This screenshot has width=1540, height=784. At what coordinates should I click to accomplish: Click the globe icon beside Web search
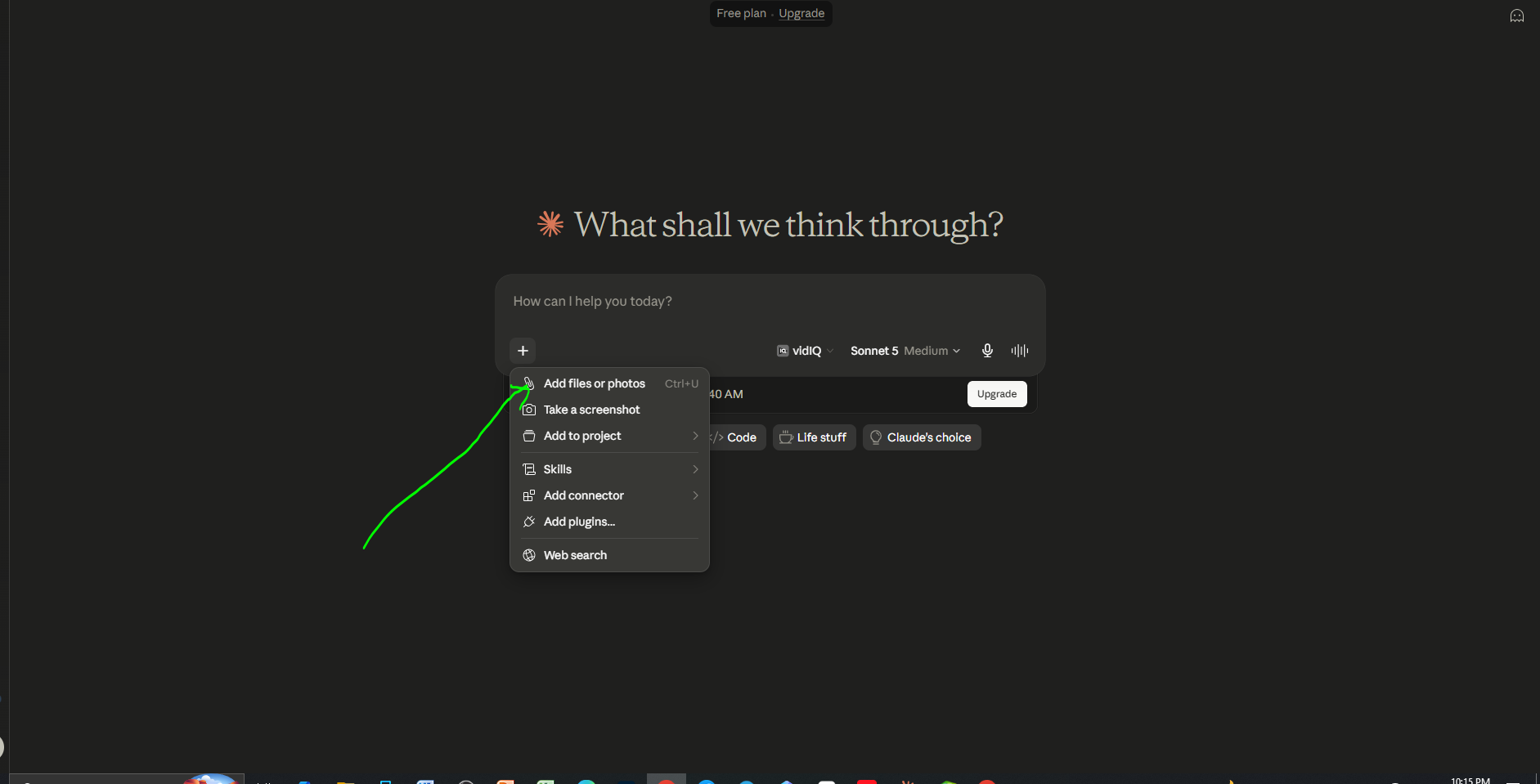click(529, 555)
